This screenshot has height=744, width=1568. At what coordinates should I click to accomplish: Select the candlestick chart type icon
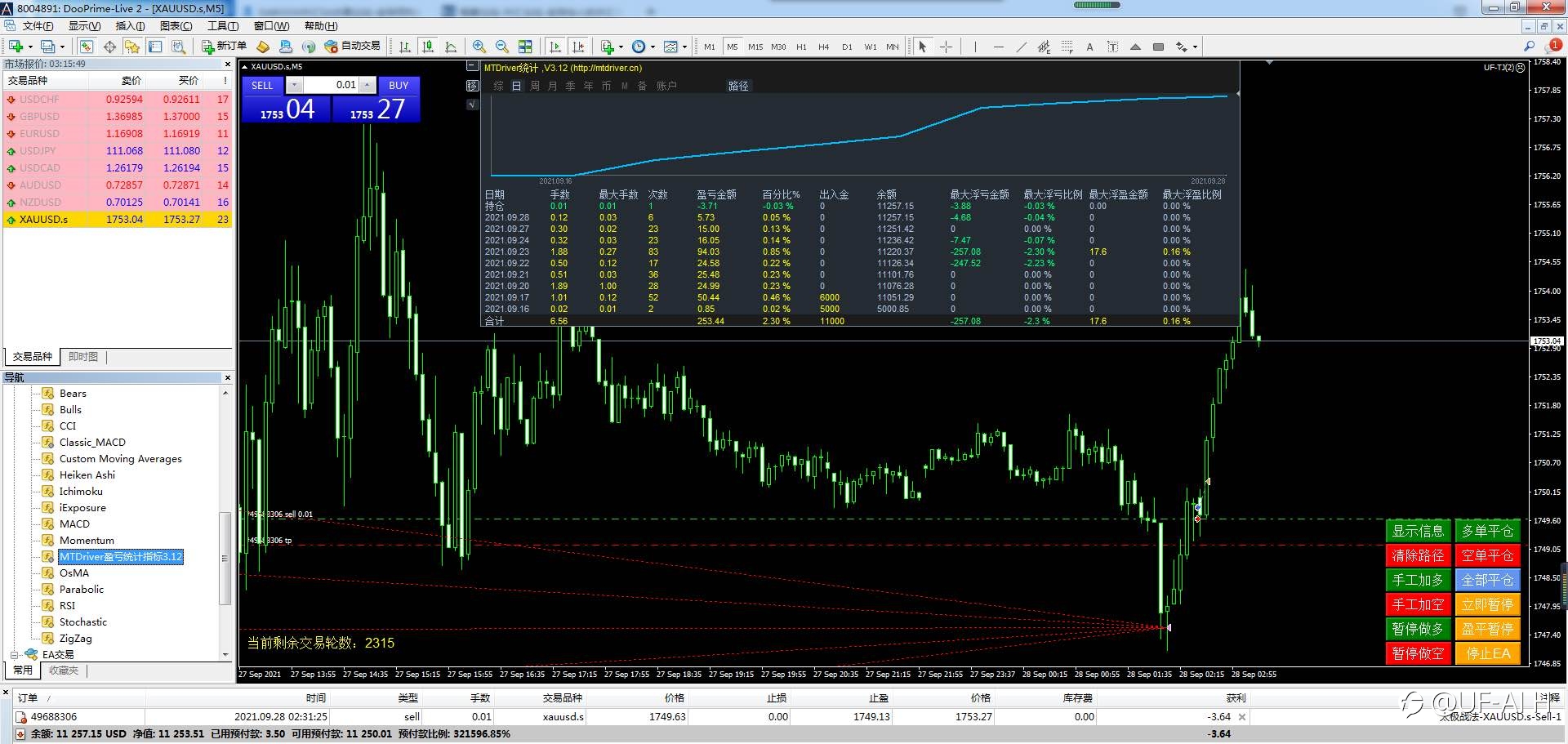tap(427, 47)
